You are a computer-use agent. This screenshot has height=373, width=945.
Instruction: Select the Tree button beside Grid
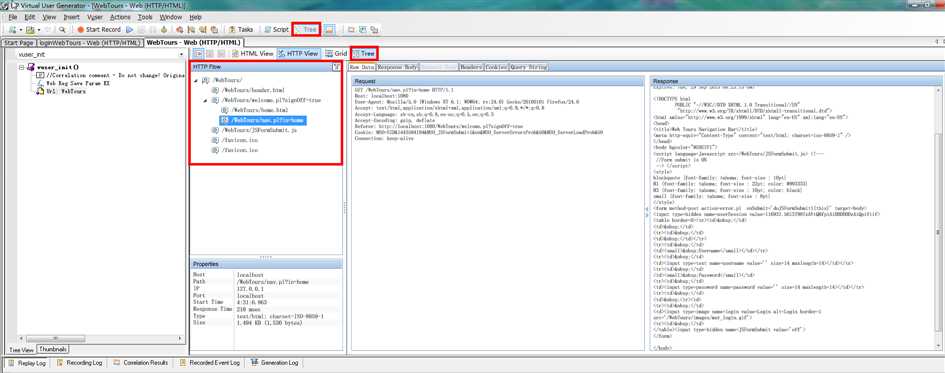[365, 54]
